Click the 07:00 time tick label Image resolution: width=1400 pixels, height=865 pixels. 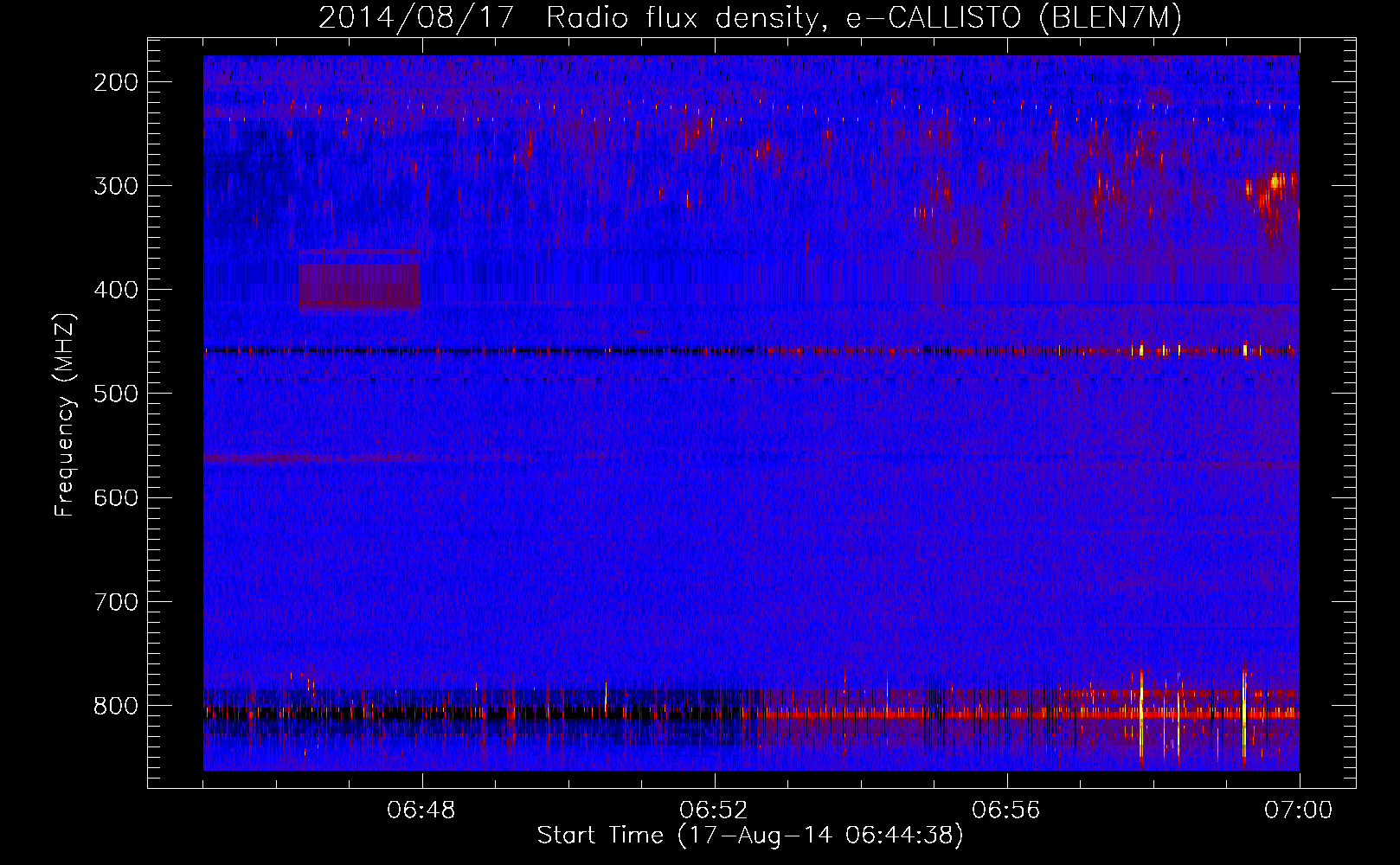[1299, 811]
